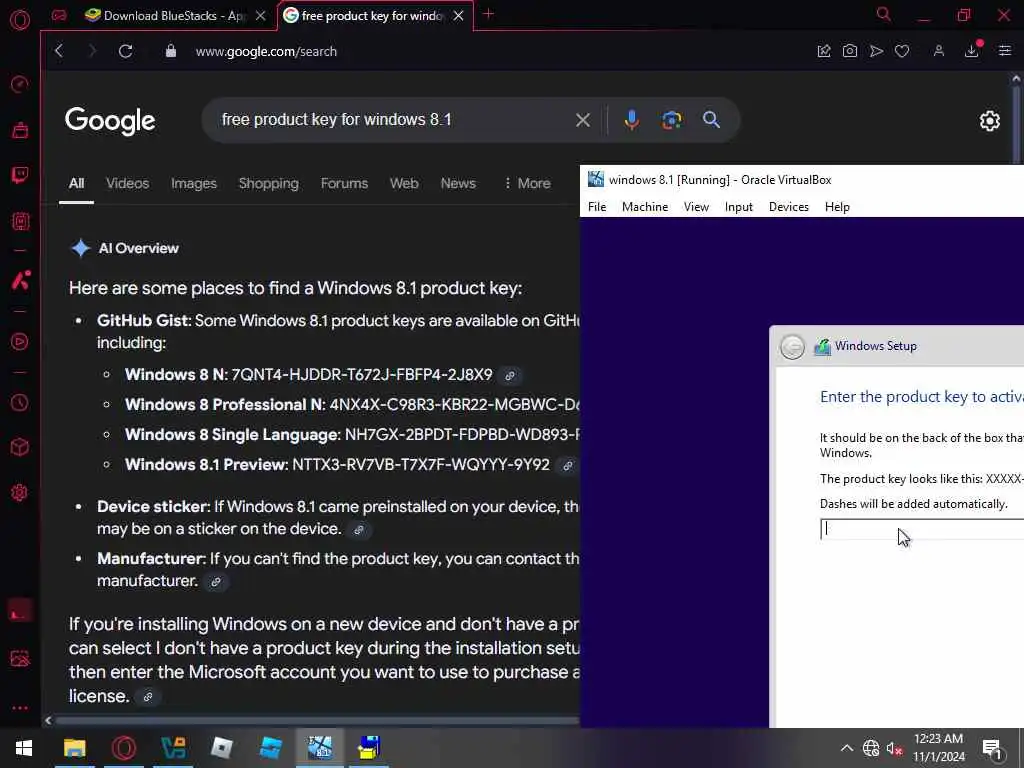Open a new browser tab
Screen dimensions: 1024x768
click(x=488, y=14)
